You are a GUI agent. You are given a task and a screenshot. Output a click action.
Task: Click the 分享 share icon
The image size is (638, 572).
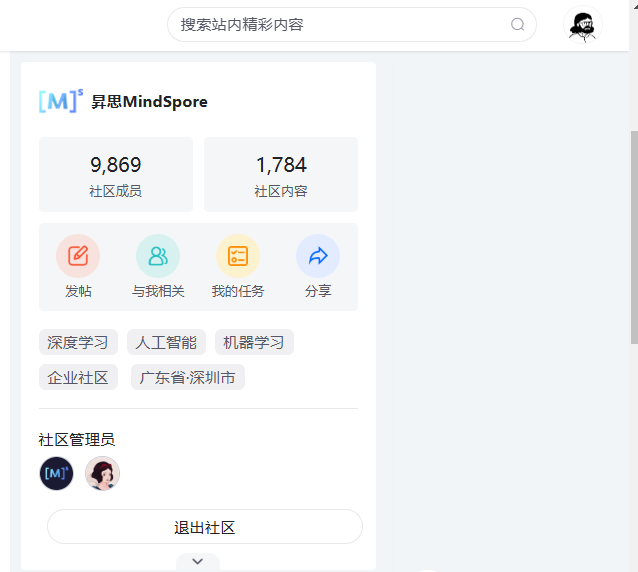tap(318, 256)
